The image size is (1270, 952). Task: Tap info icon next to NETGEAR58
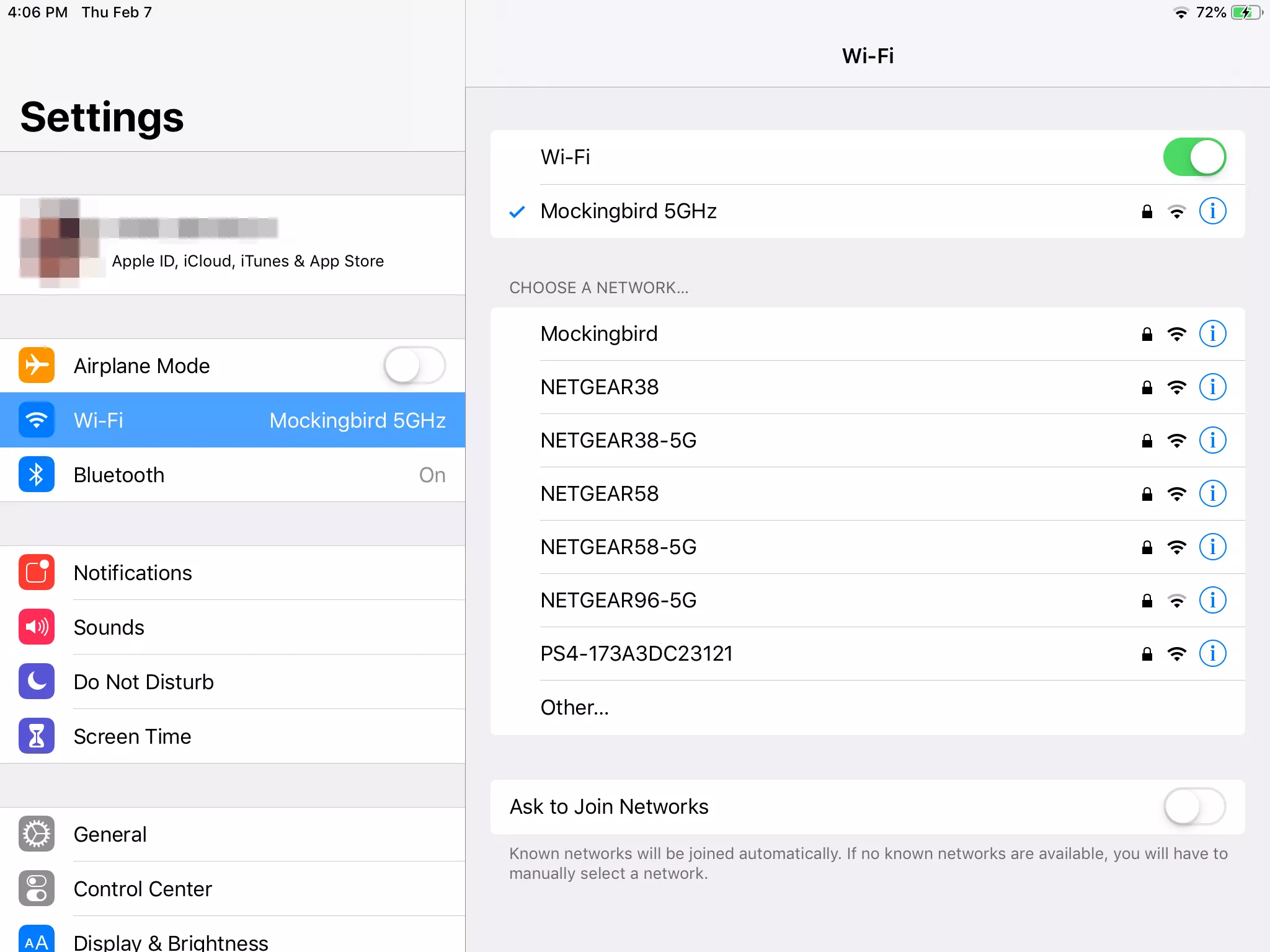1213,493
